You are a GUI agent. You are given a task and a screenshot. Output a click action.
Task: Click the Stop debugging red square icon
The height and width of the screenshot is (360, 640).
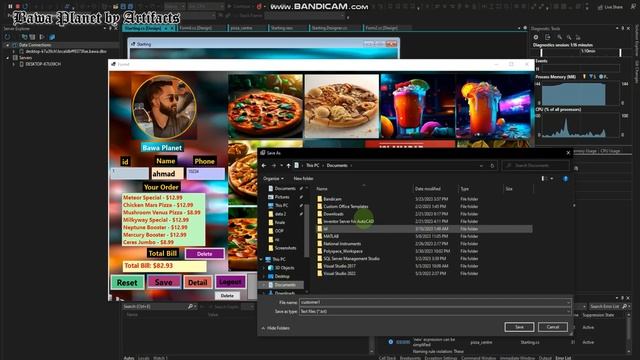18,7
